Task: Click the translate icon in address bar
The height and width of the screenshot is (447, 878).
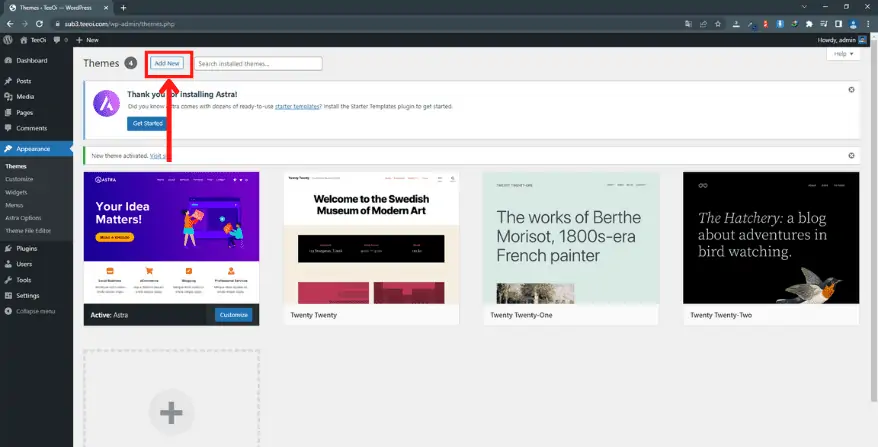Action: click(x=689, y=24)
